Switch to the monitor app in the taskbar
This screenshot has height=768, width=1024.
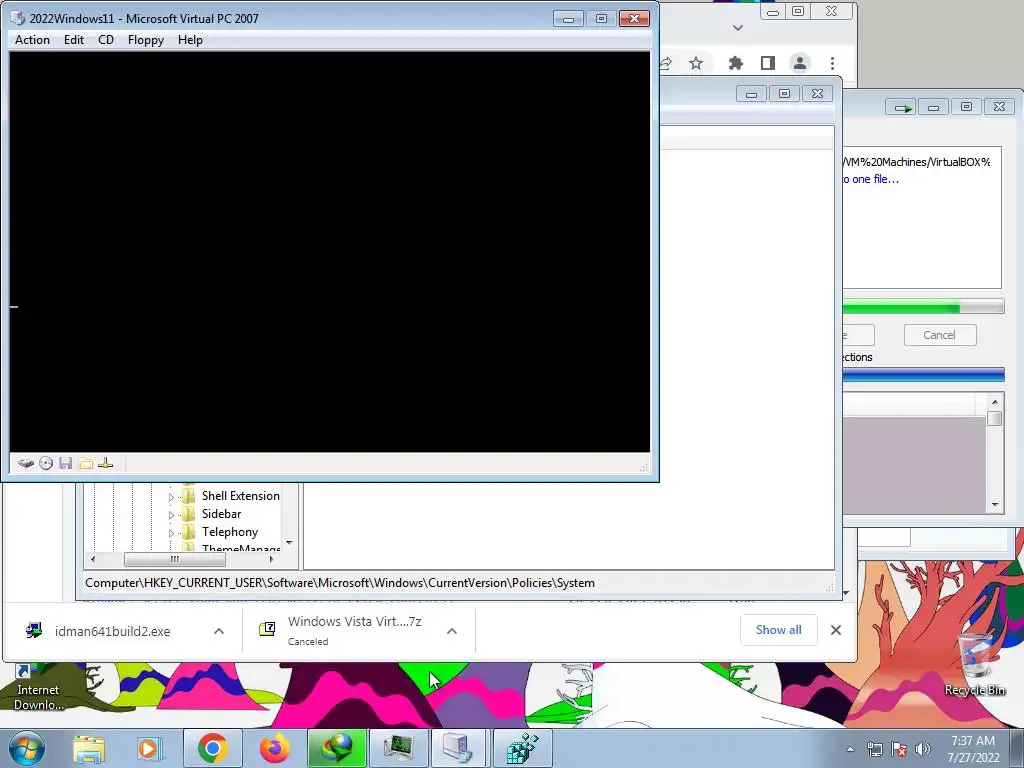398,748
